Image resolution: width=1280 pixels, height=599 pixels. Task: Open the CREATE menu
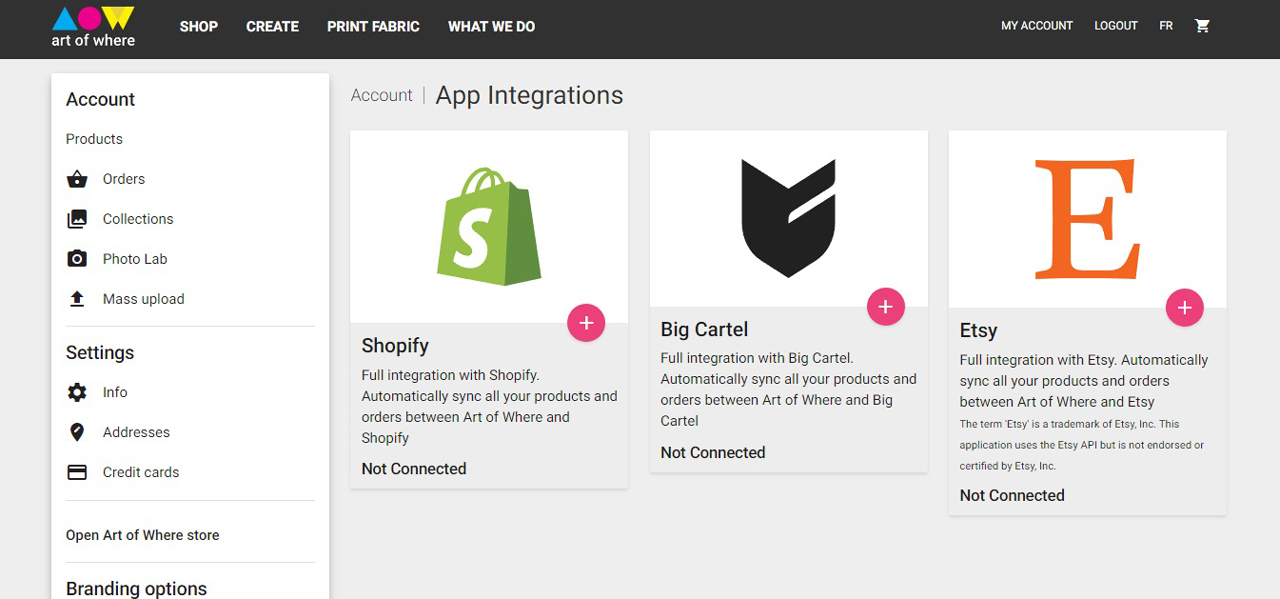tap(273, 27)
